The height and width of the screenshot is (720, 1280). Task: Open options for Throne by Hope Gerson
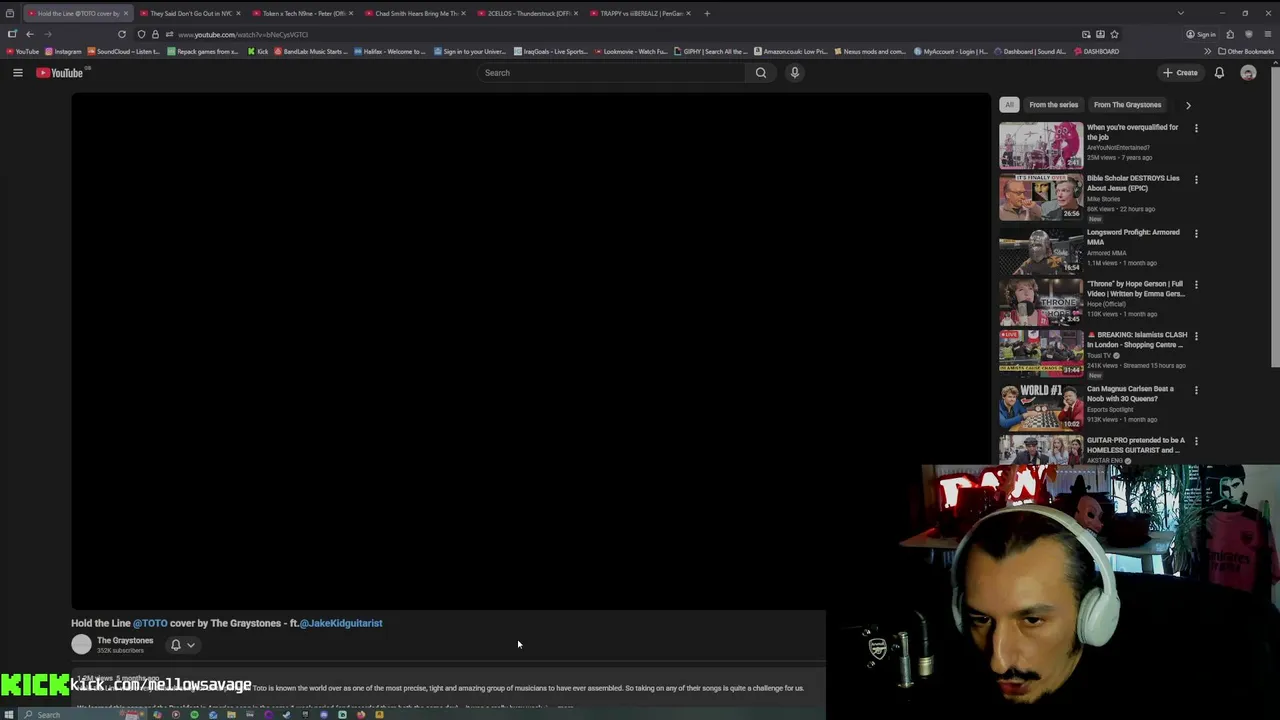tap(1196, 284)
